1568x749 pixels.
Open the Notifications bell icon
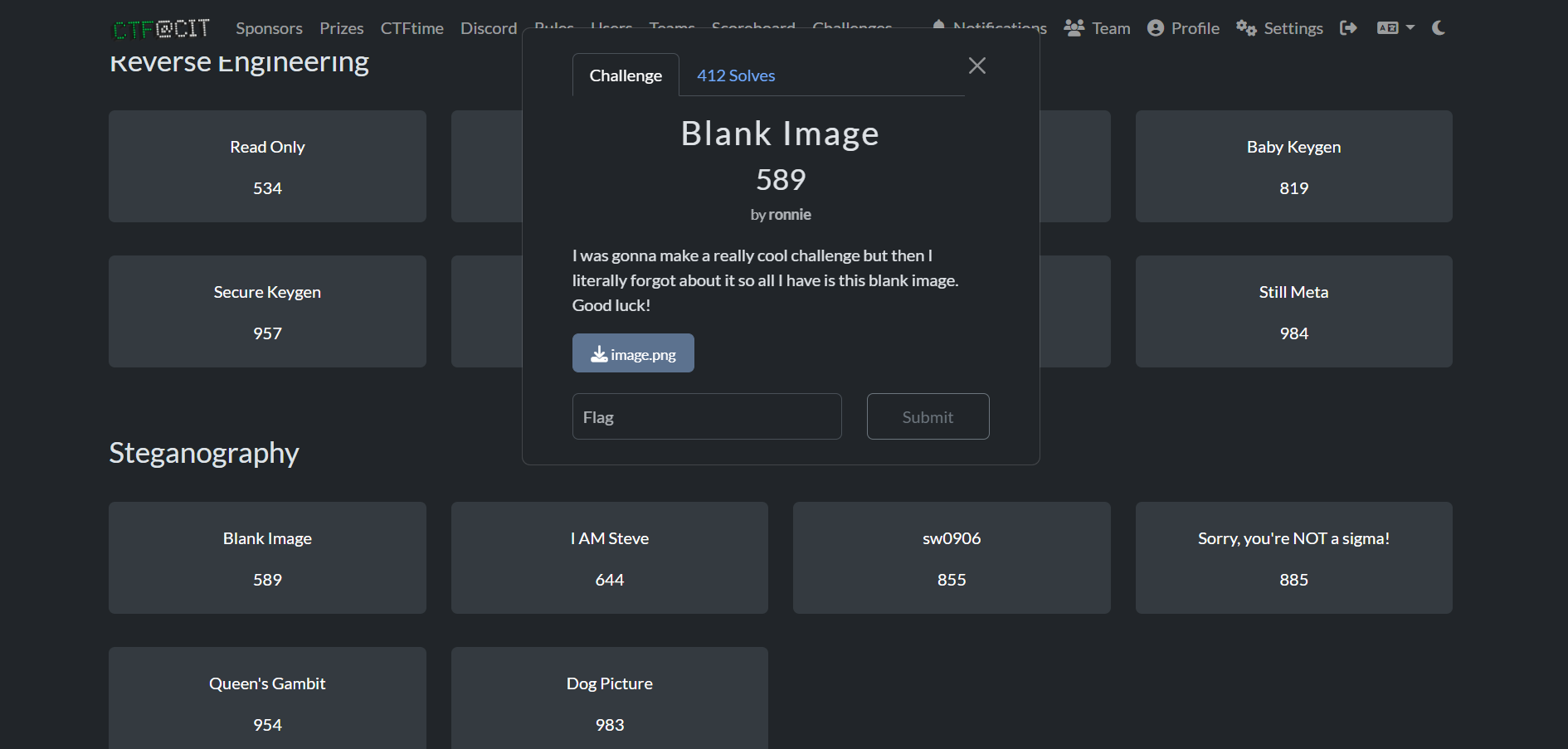(x=938, y=27)
